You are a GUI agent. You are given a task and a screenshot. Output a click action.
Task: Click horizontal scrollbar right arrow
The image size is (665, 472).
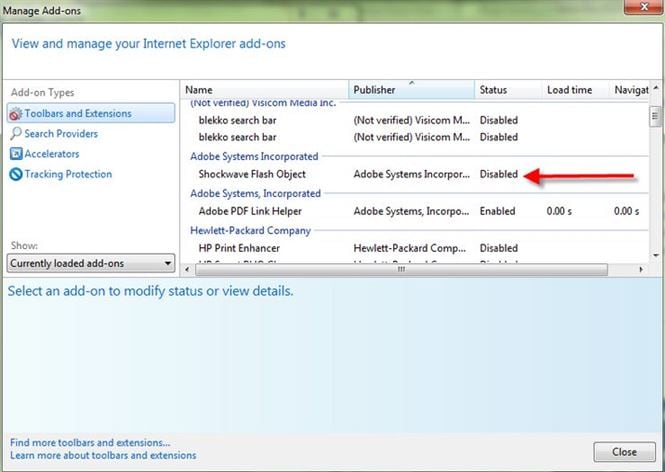coord(641,269)
